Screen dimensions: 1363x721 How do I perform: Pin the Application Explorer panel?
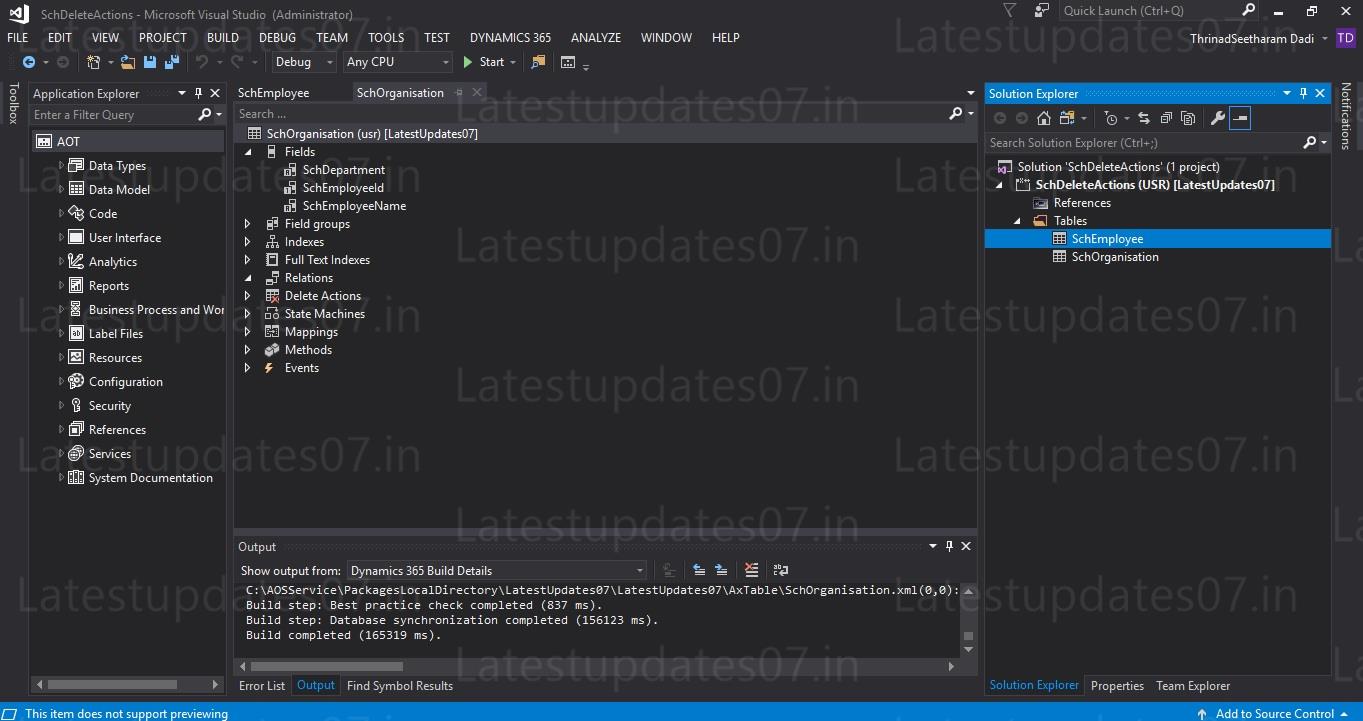[198, 93]
